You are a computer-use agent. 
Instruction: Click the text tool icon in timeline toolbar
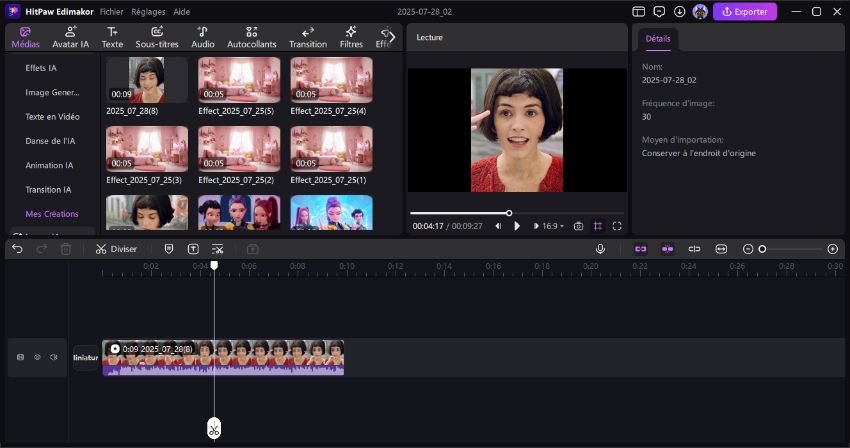[x=193, y=249]
